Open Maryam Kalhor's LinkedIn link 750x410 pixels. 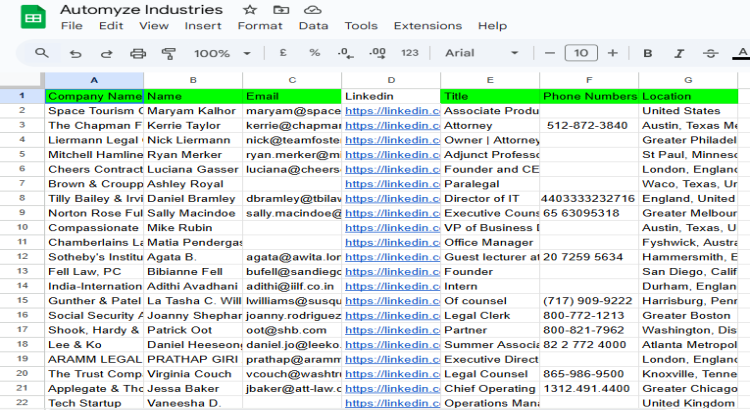click(x=392, y=111)
